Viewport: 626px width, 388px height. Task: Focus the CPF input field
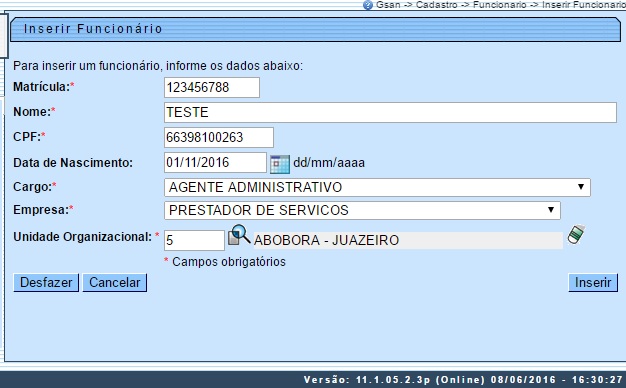[x=219, y=137]
